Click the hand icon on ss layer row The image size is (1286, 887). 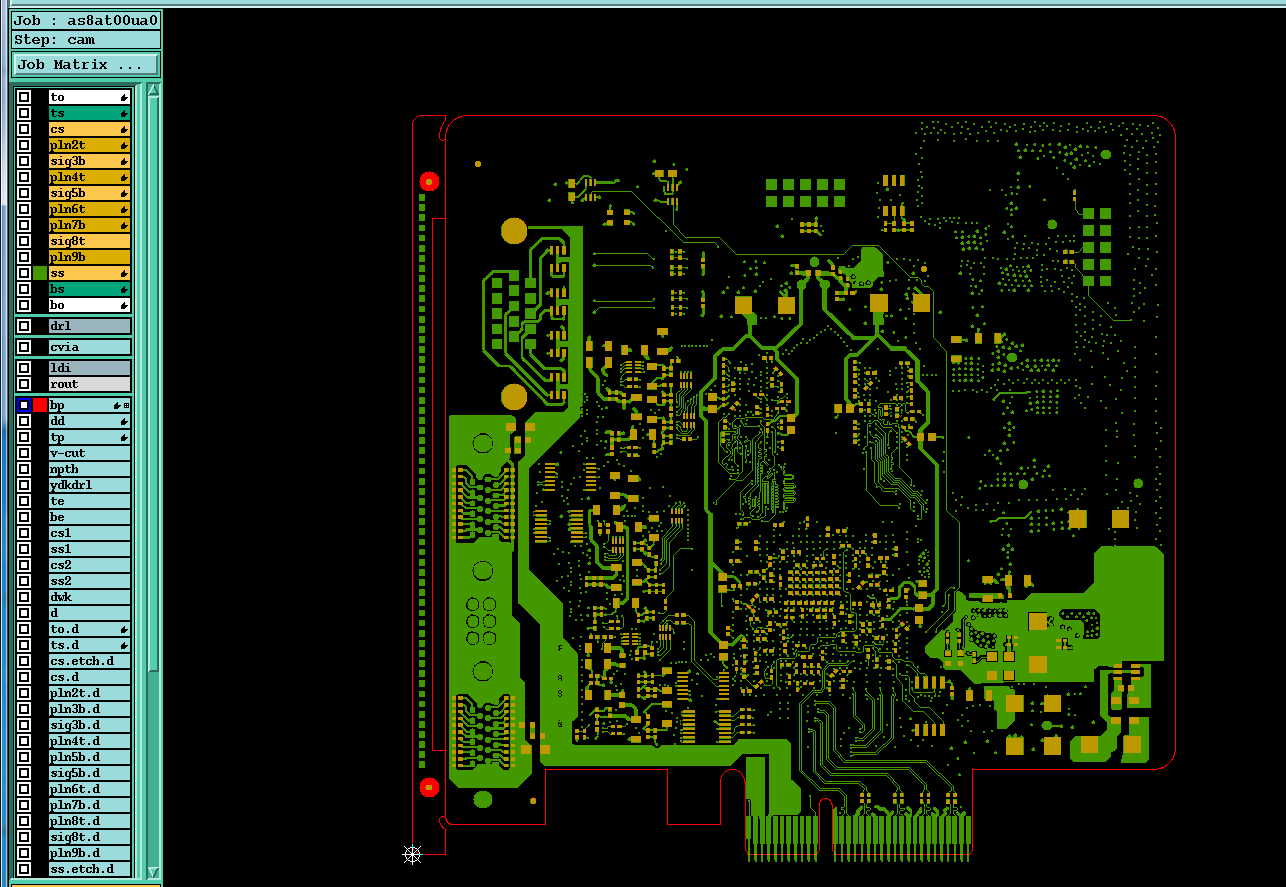pos(124,274)
